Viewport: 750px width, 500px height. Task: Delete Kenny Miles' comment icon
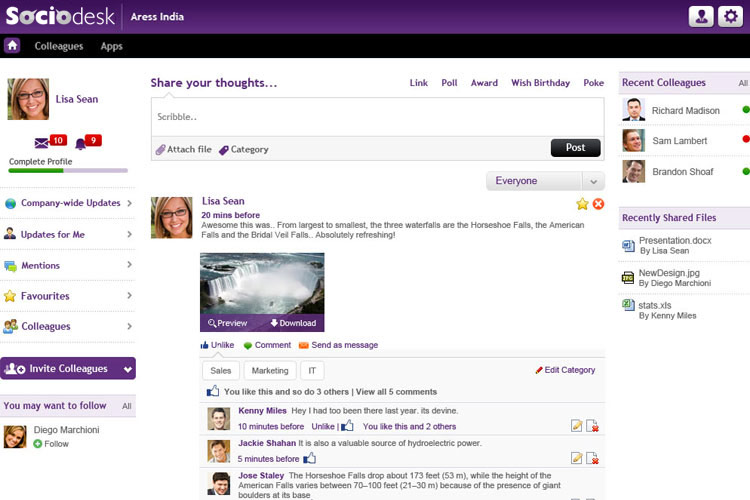[x=592, y=425]
